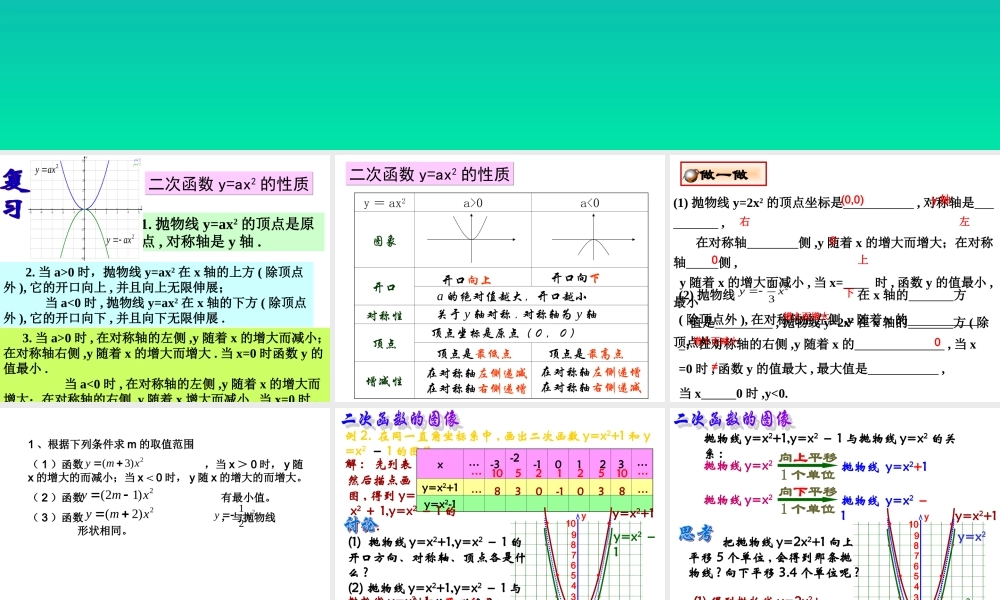Click the 对称性 row label

(x=385, y=316)
